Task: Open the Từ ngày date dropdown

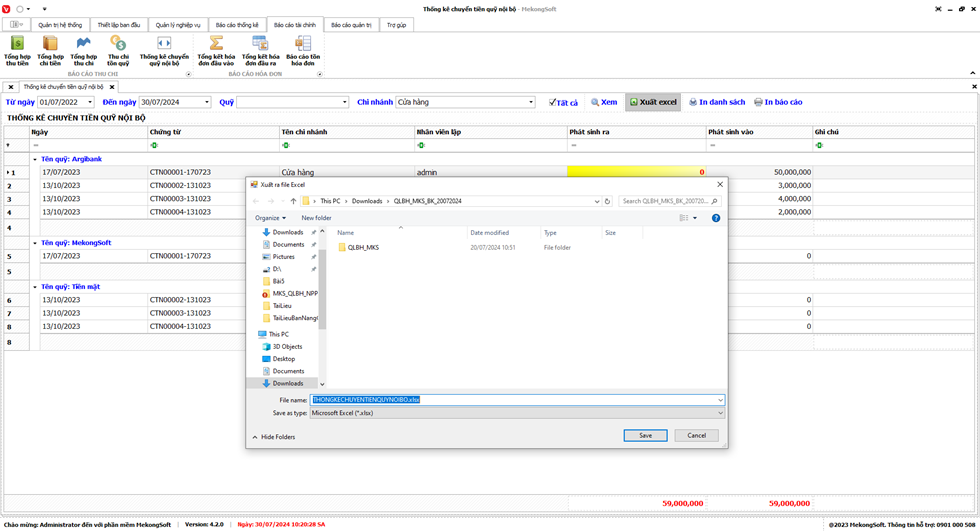Action: coord(90,102)
